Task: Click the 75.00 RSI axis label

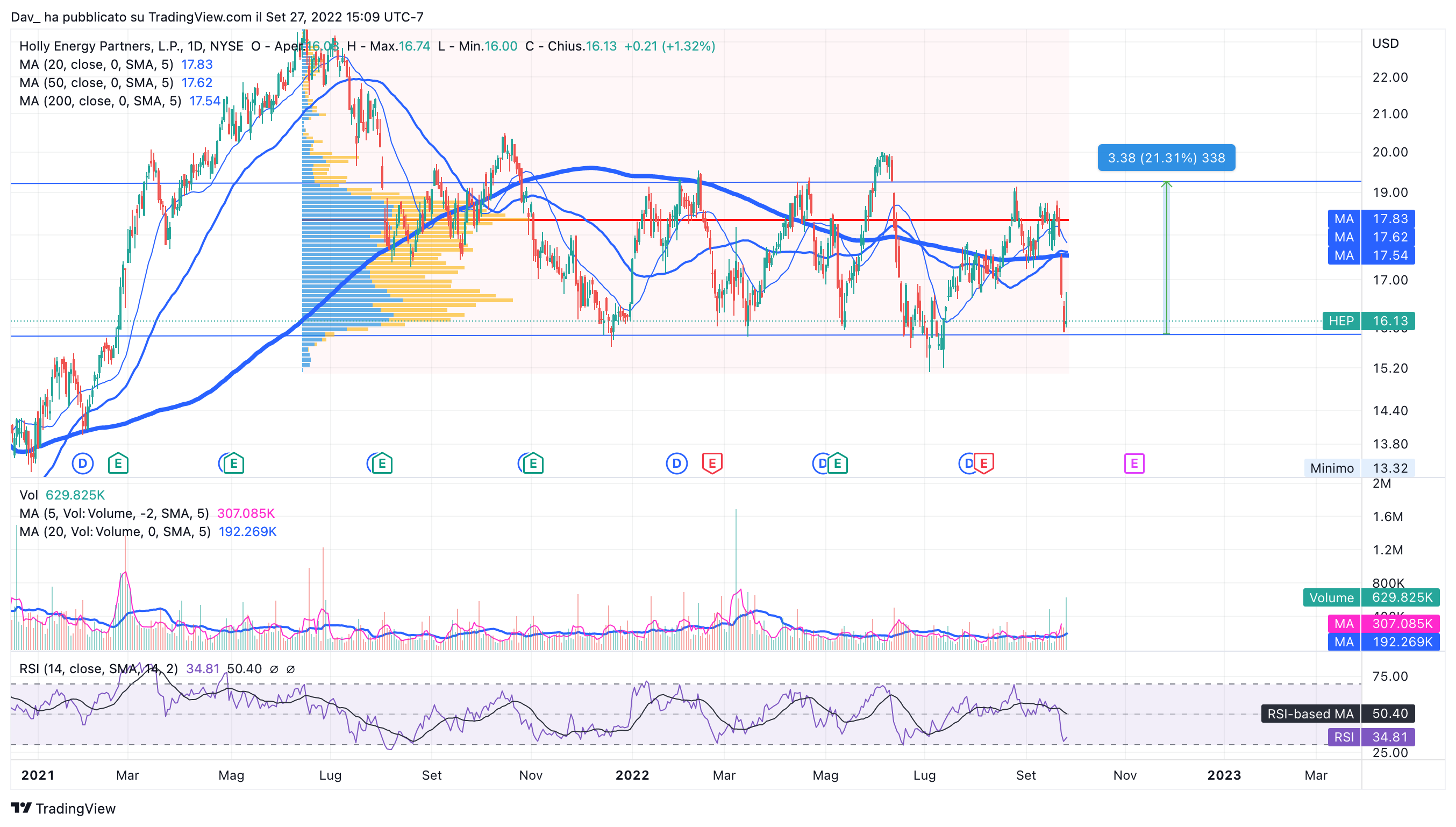Action: coord(1390,676)
